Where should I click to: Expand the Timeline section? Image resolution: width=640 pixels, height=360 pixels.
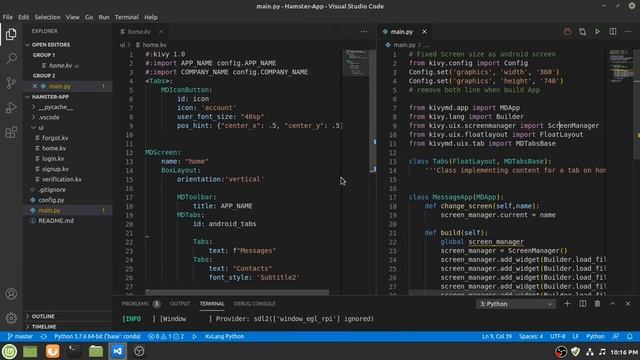coord(44,327)
